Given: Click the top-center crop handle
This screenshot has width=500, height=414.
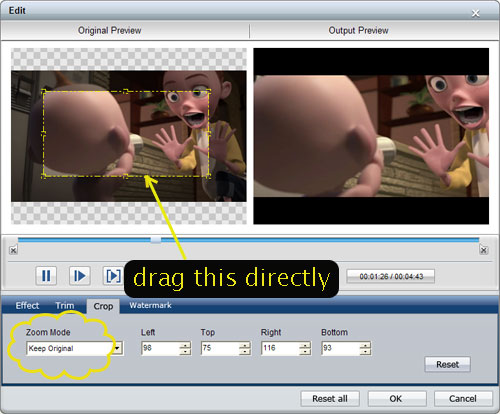Looking at the screenshot, I should point(125,91).
